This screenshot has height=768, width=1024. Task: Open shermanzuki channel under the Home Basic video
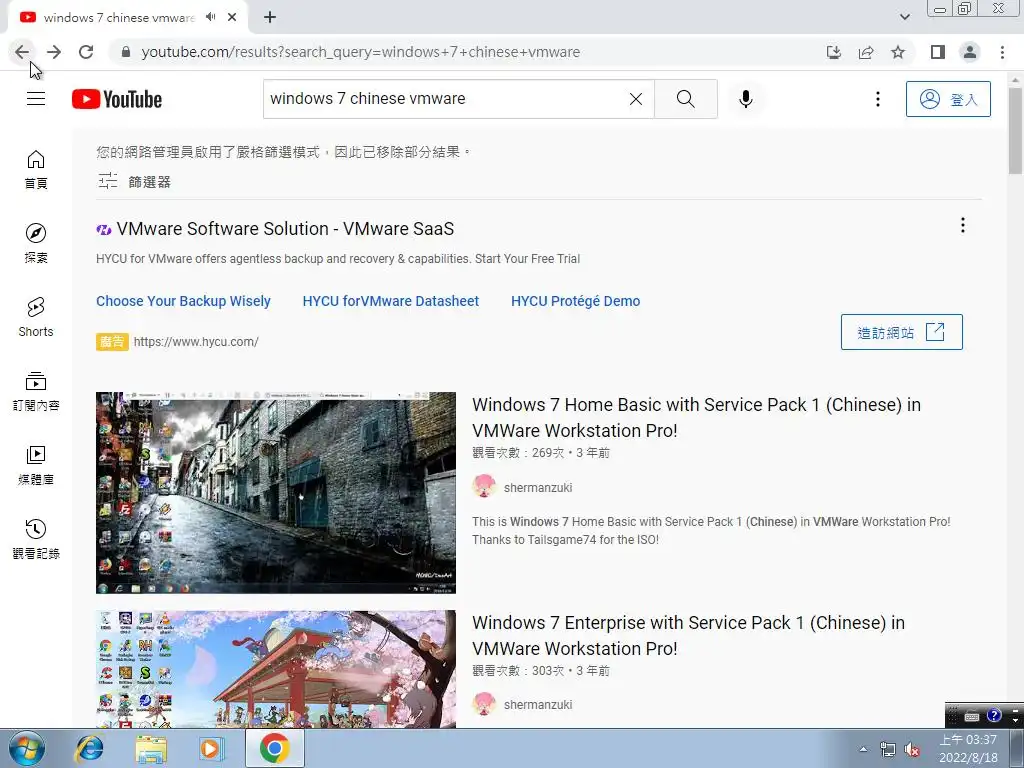pyautogui.click(x=538, y=487)
